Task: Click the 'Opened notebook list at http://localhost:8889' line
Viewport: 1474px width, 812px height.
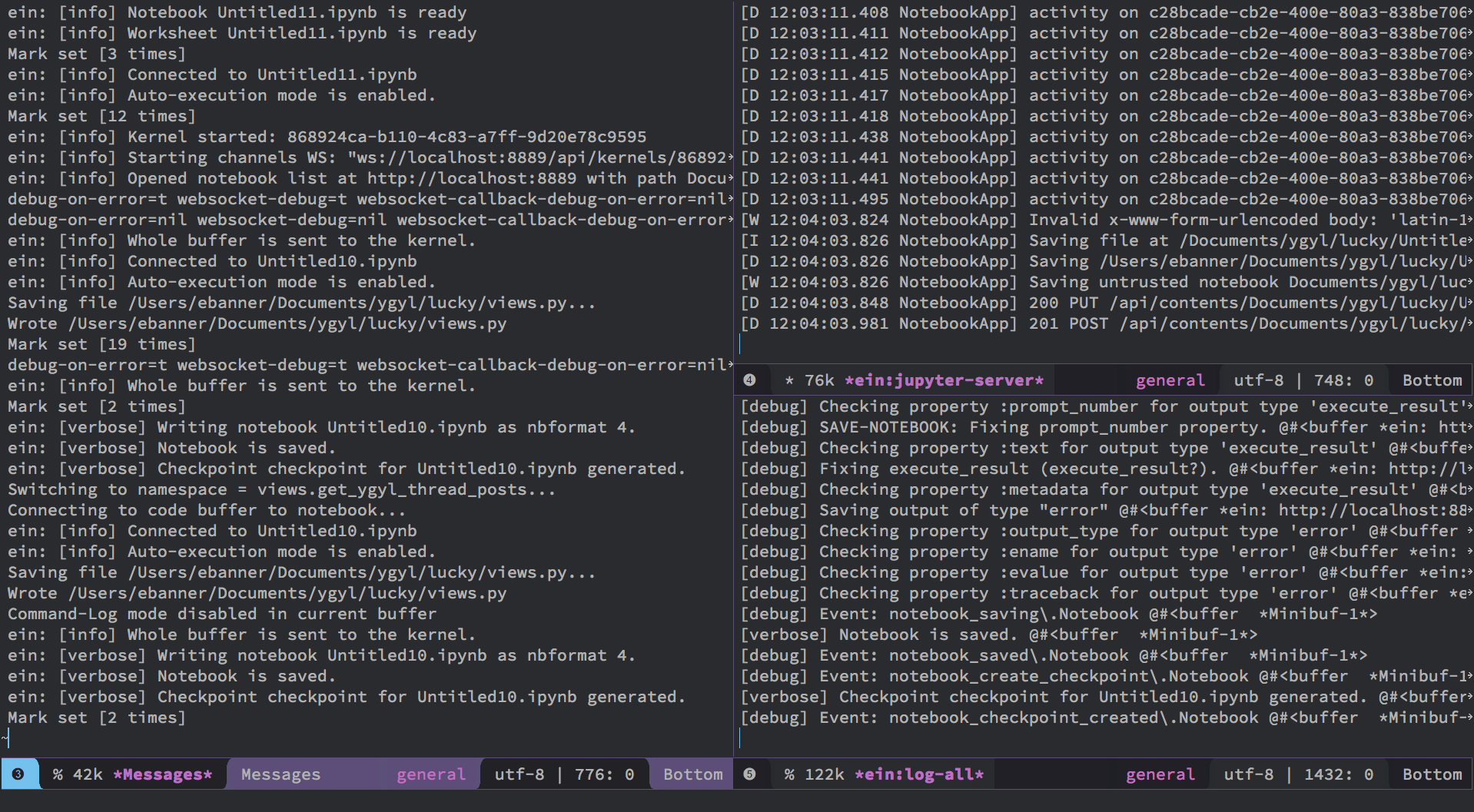Action: click(370, 178)
